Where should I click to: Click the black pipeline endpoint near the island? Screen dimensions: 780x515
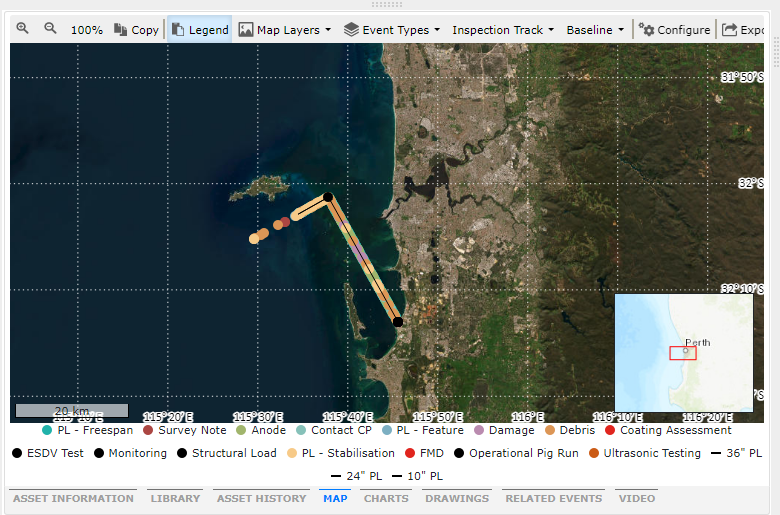tap(328, 198)
